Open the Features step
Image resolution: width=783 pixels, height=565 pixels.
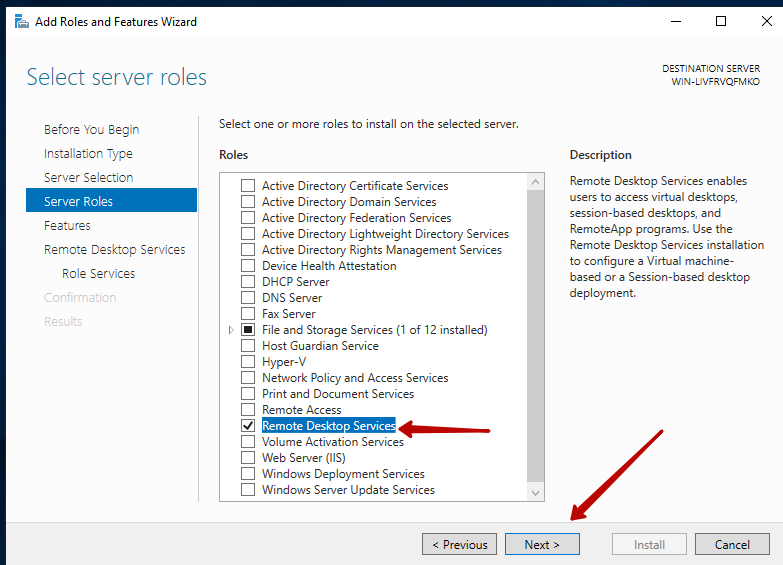pyautogui.click(x=67, y=225)
